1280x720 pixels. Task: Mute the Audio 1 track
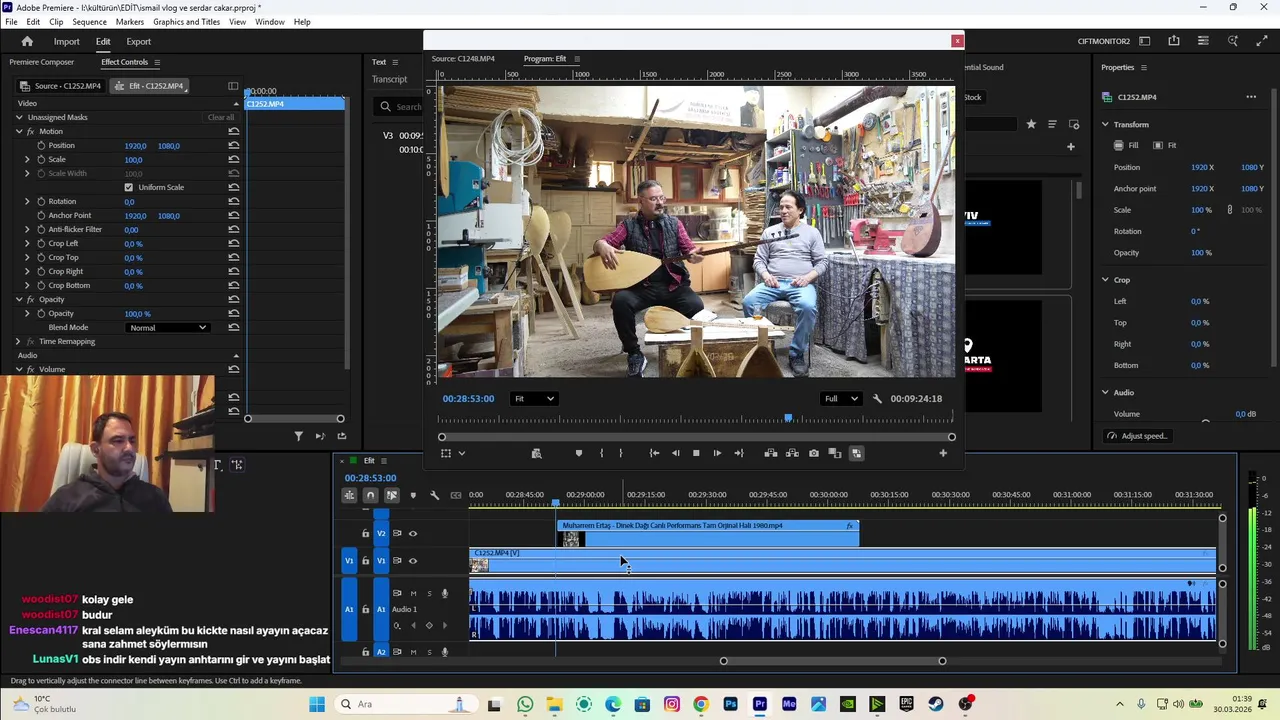[413, 593]
